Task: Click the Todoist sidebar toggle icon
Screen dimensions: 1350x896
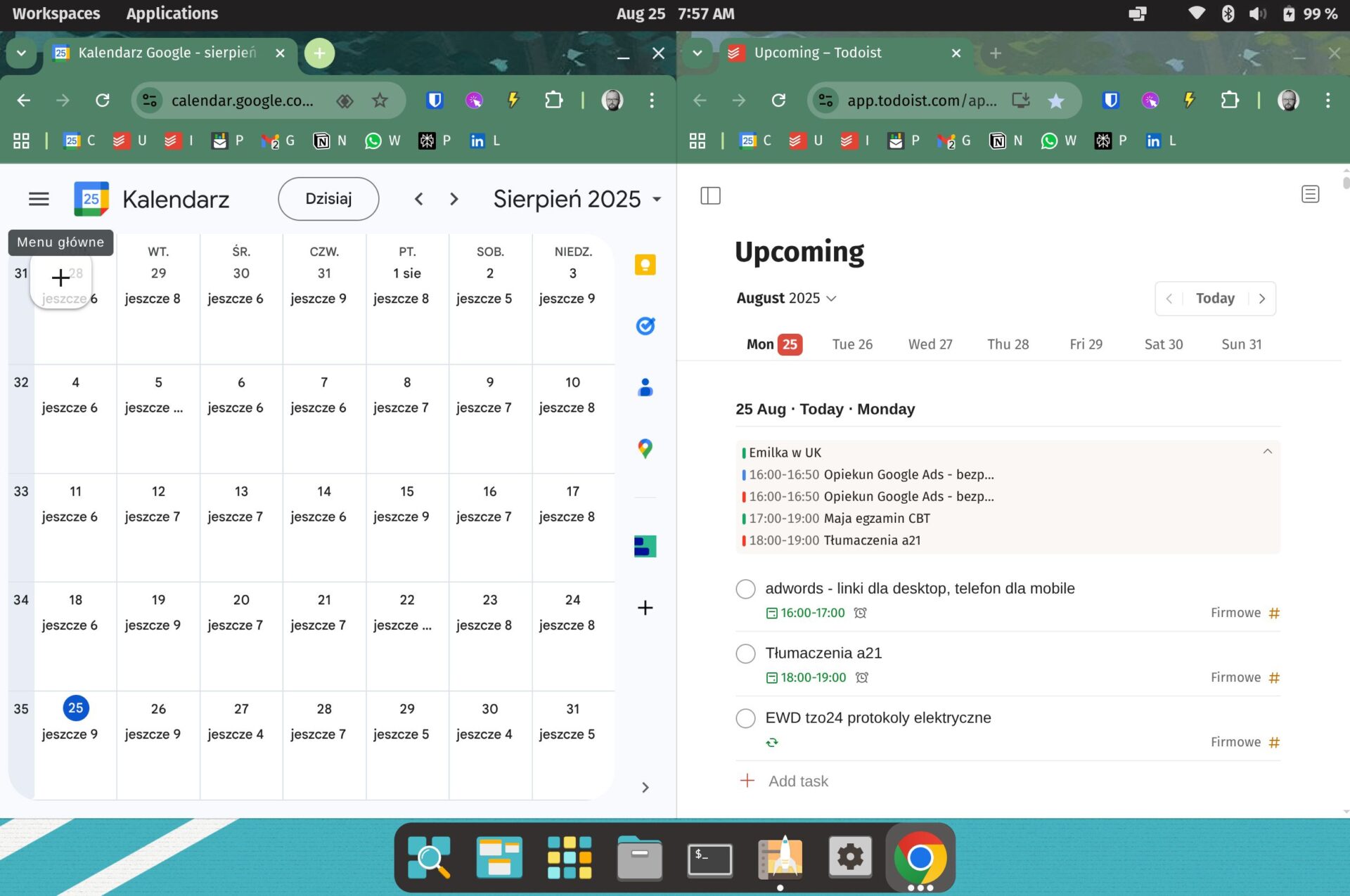Action: (x=710, y=195)
